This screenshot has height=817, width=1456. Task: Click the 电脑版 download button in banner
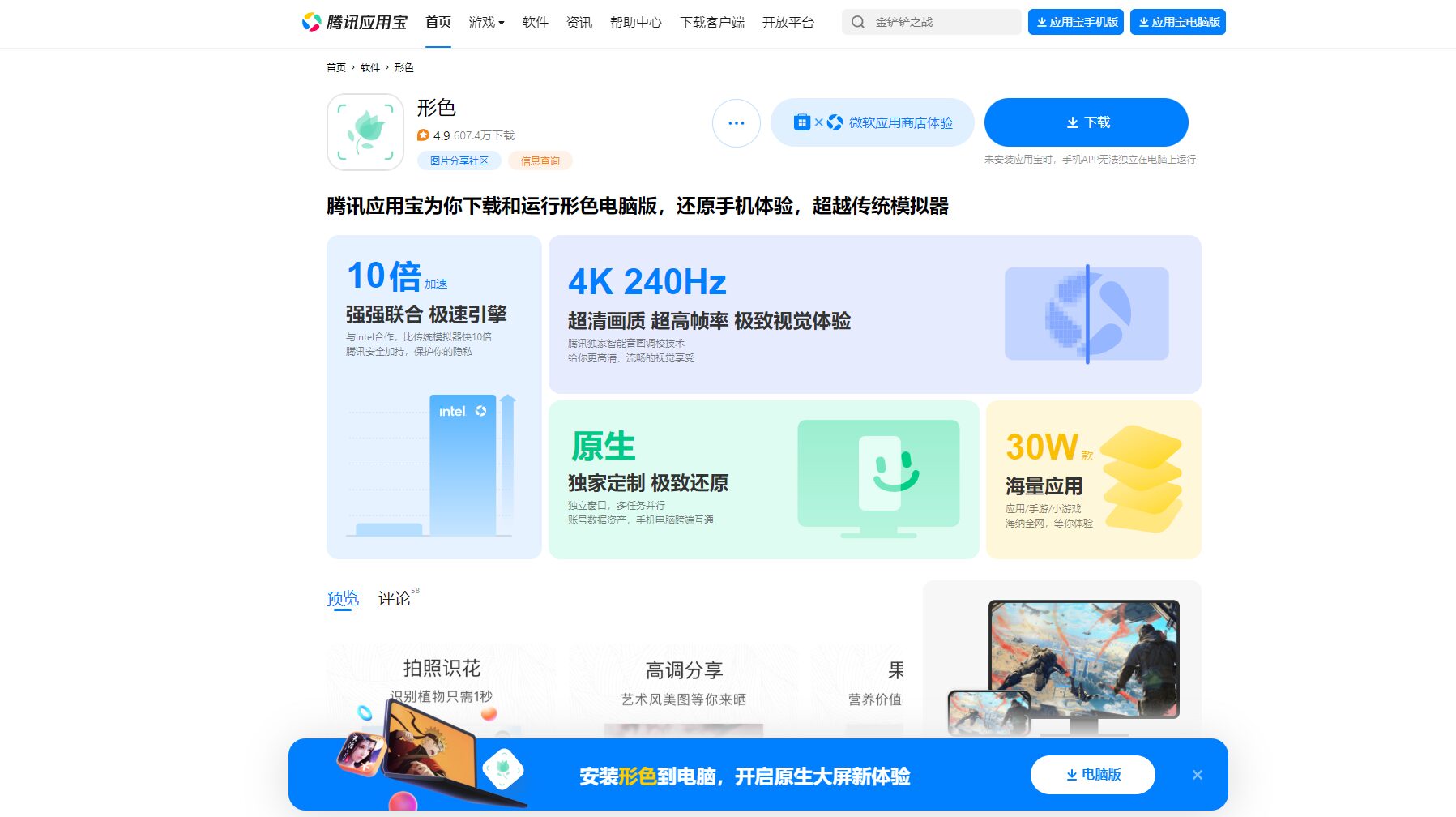pyautogui.click(x=1093, y=775)
